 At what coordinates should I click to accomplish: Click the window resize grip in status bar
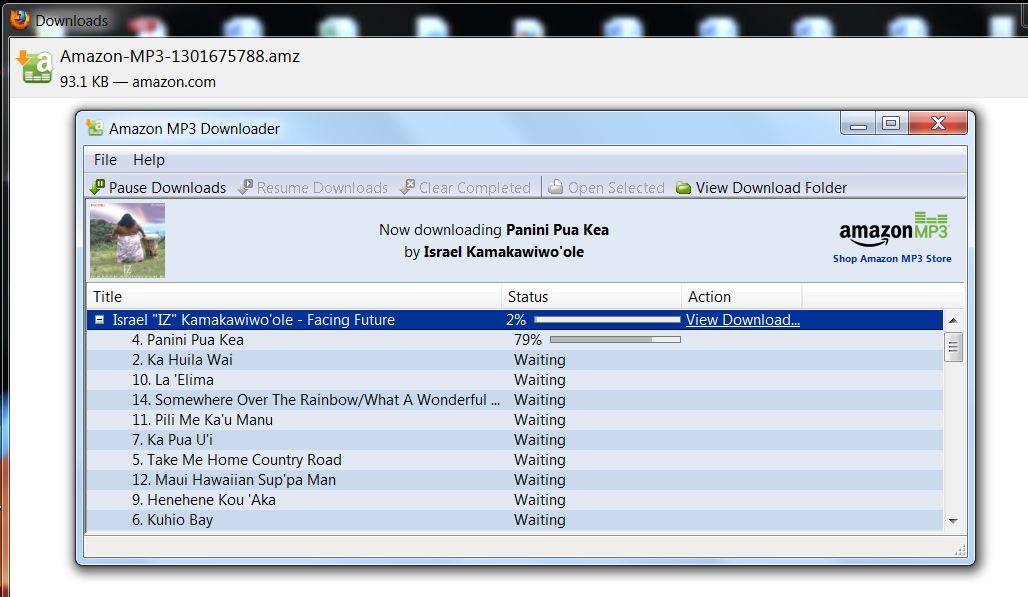[960, 550]
